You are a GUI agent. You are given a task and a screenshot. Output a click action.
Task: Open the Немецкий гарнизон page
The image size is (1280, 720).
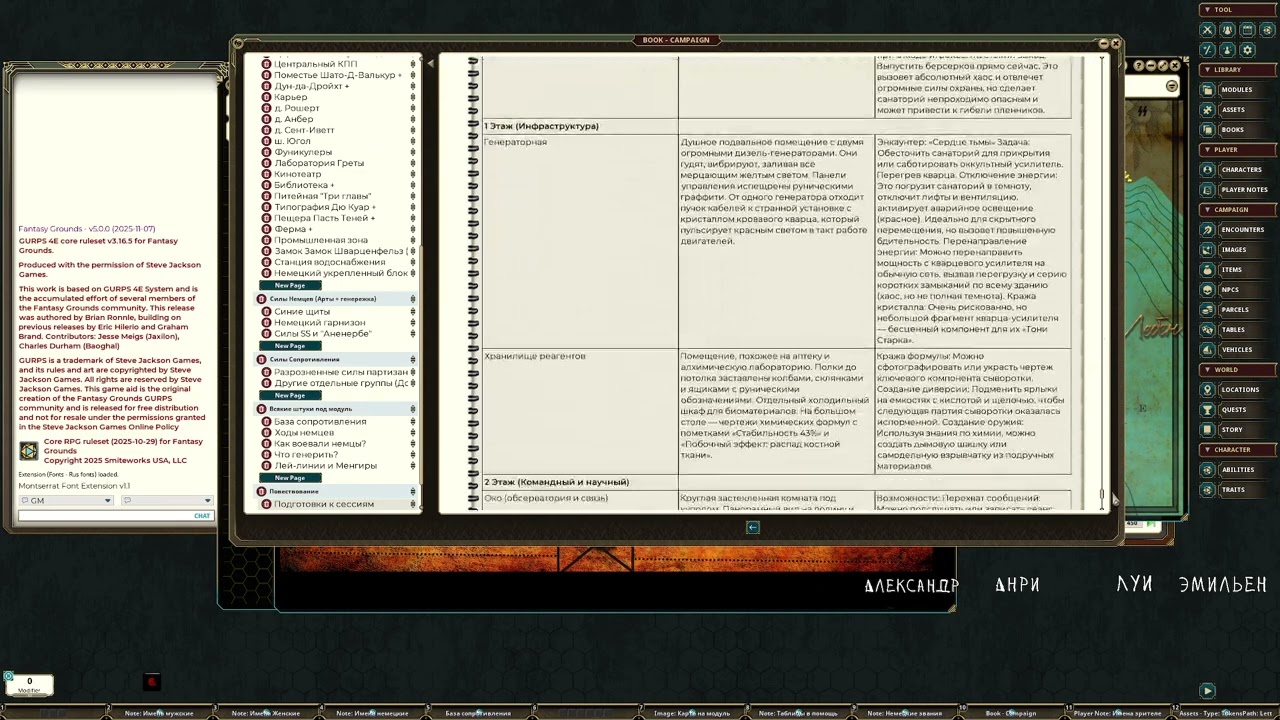pyautogui.click(x=319, y=323)
